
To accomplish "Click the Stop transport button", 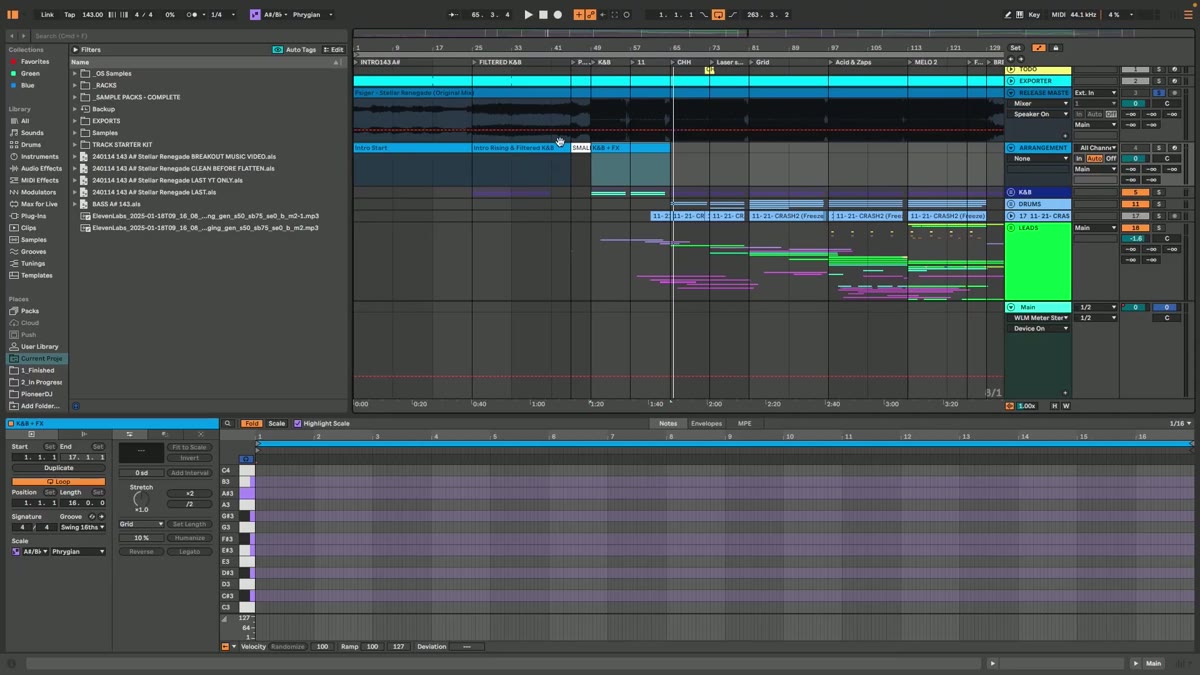I will pos(543,15).
